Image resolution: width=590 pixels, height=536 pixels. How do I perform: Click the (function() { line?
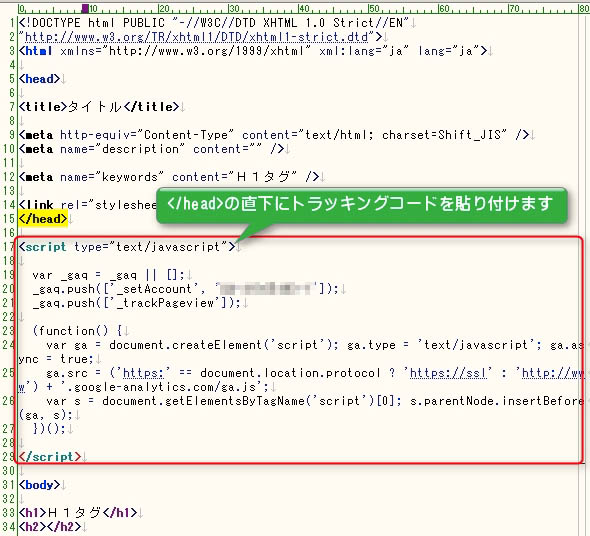pos(78,331)
